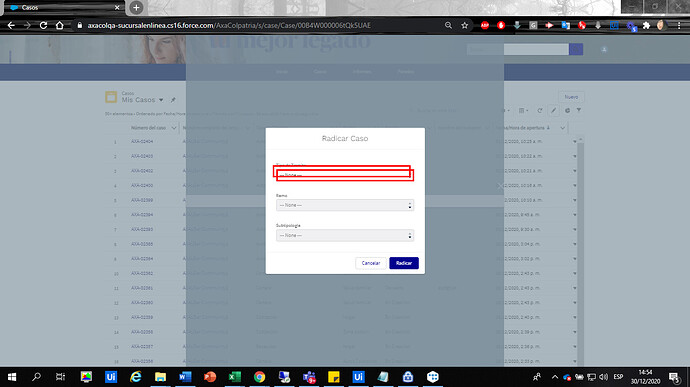
Task: Open the browser extensions puzzle icon
Action: (646, 26)
